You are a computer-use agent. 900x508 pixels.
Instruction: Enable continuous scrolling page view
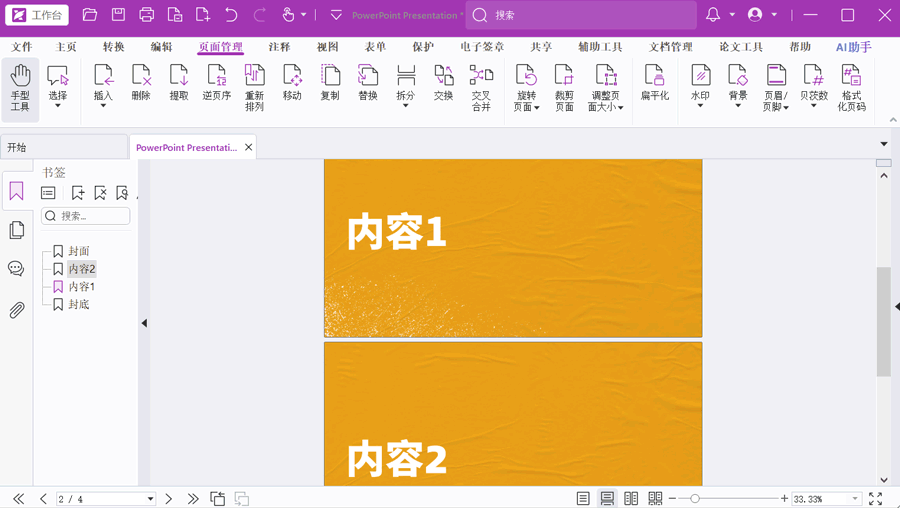click(607, 498)
